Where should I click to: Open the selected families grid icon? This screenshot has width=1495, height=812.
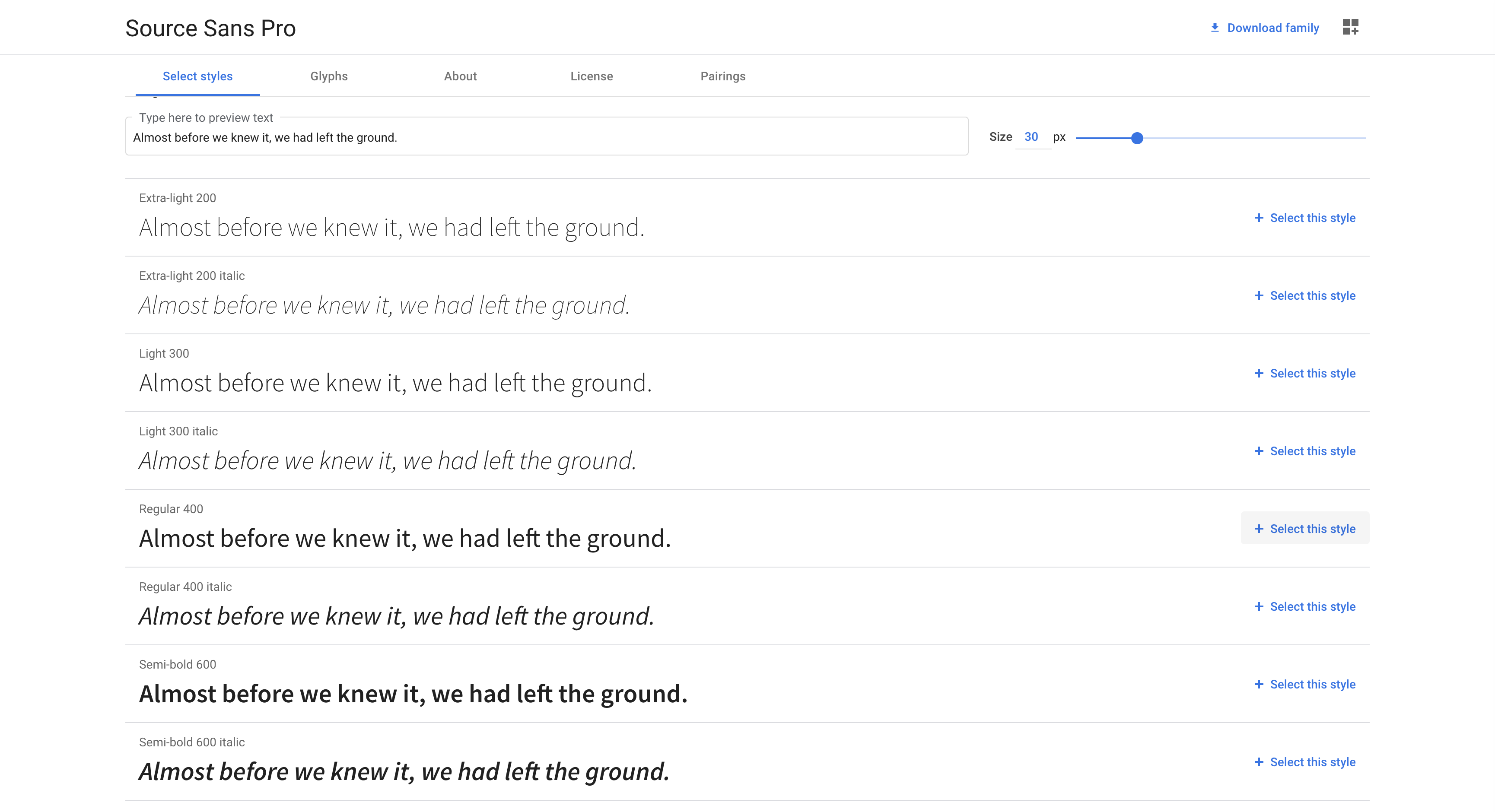[1351, 27]
